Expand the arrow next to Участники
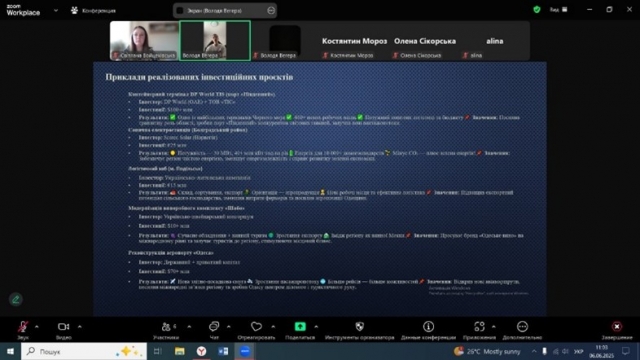Viewport: 640px width, 360px height. (189, 327)
